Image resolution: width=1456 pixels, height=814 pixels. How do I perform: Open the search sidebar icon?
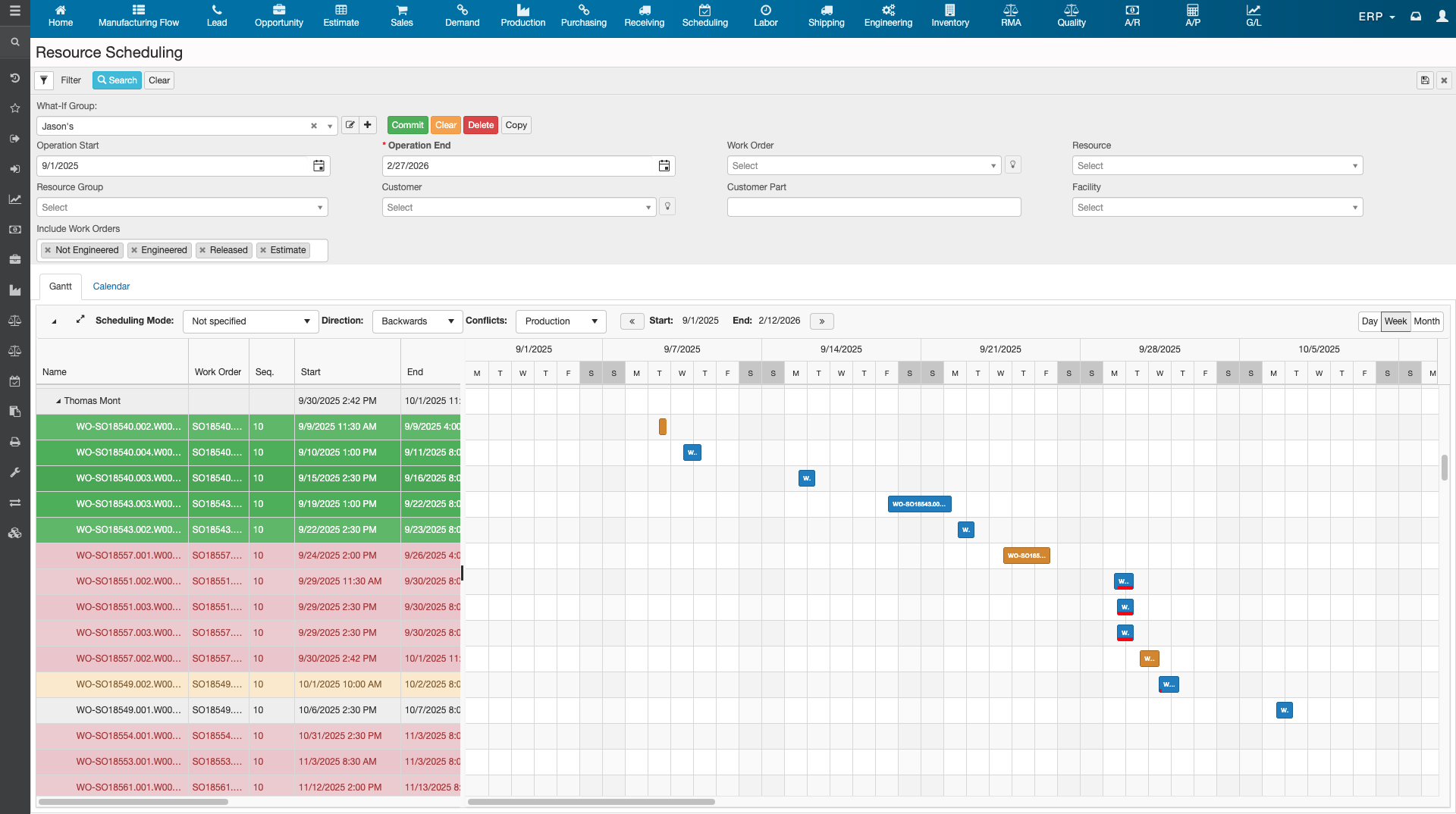14,42
